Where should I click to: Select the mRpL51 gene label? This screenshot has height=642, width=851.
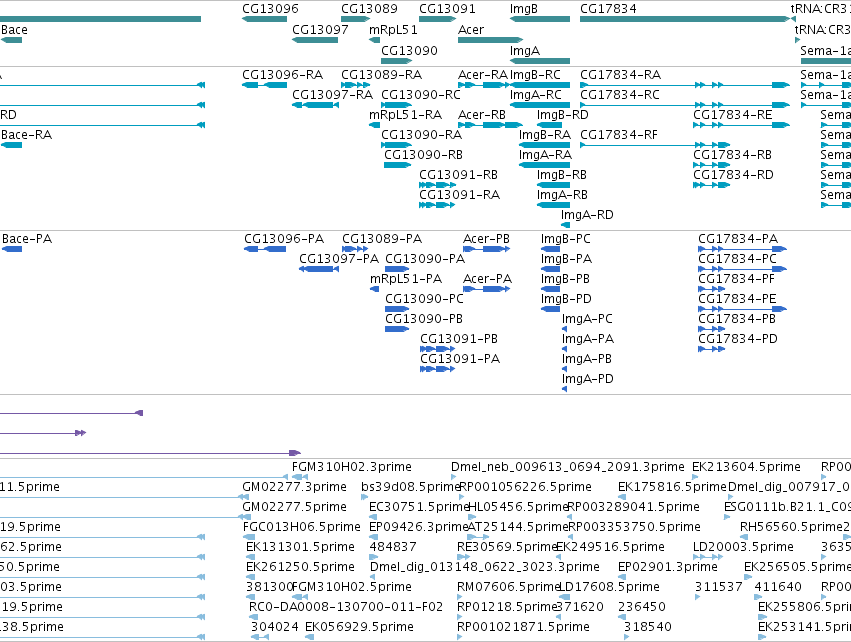click(x=393, y=29)
